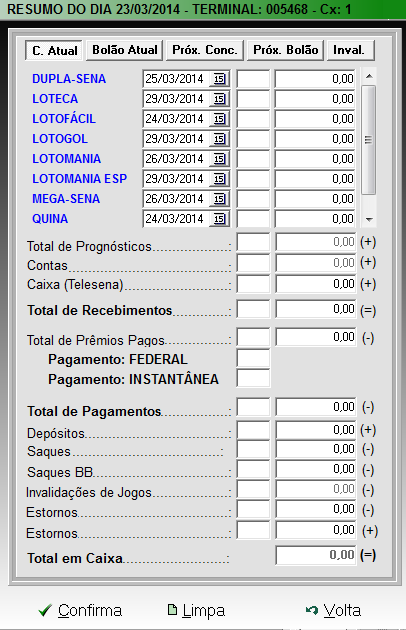The image size is (406, 630).
Task: Click the Depósitos value field
Action: pyautogui.click(x=316, y=430)
